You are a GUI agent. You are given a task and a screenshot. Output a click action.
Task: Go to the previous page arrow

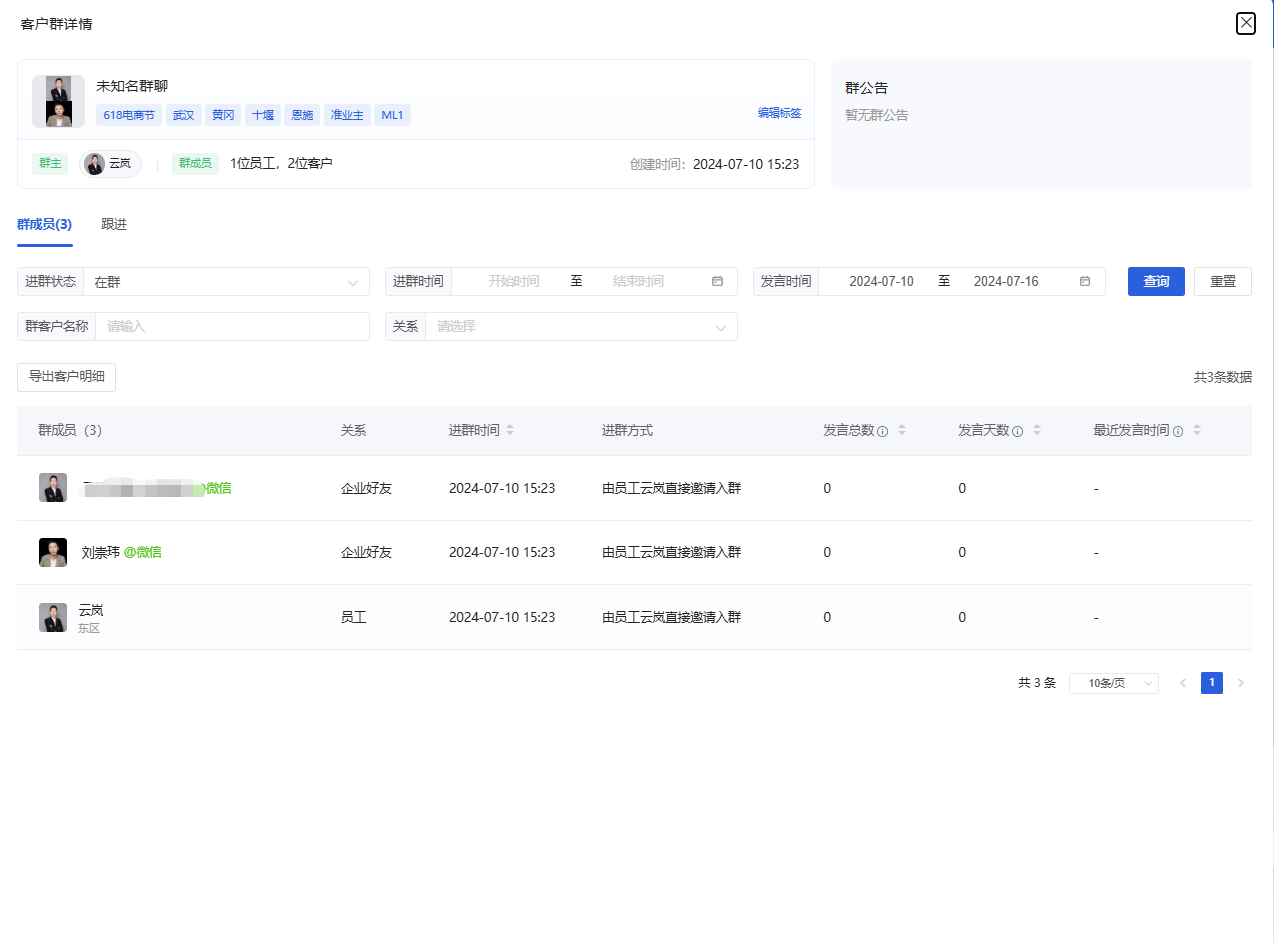click(x=1183, y=683)
